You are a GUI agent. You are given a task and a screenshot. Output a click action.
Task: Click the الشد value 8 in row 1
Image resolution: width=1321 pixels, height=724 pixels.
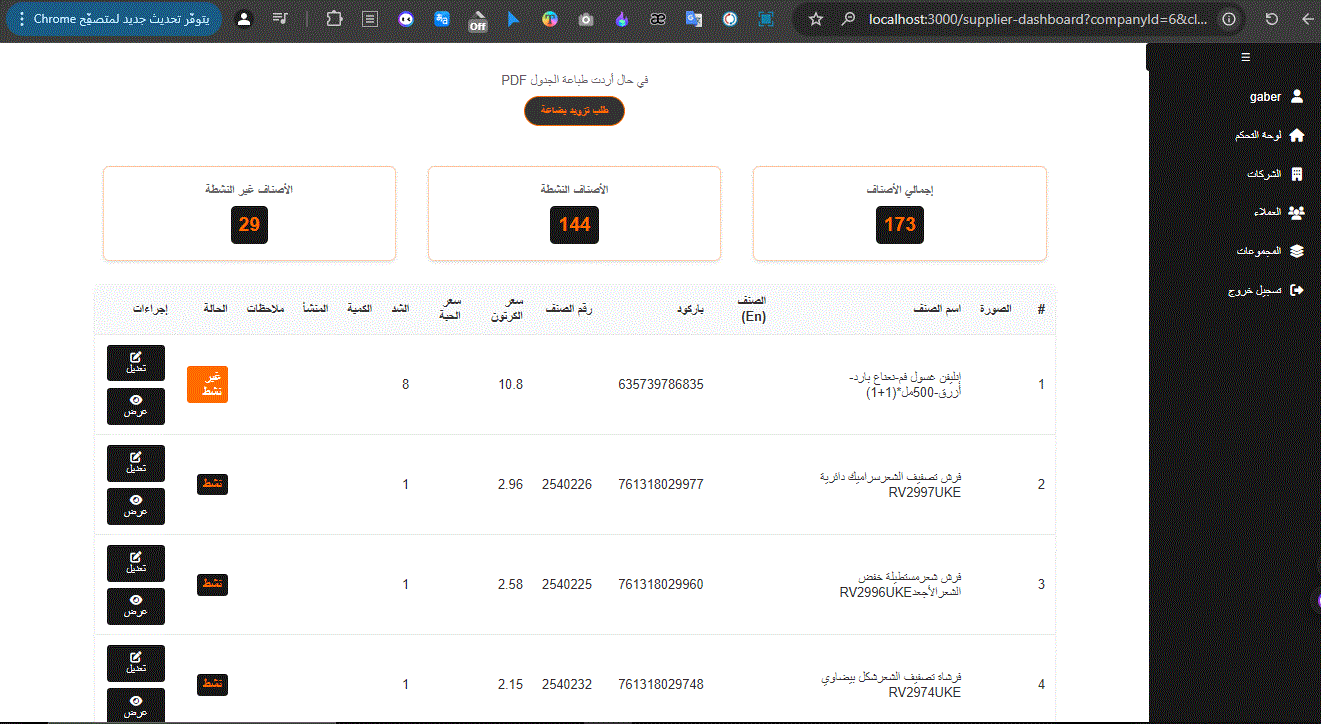pos(405,384)
